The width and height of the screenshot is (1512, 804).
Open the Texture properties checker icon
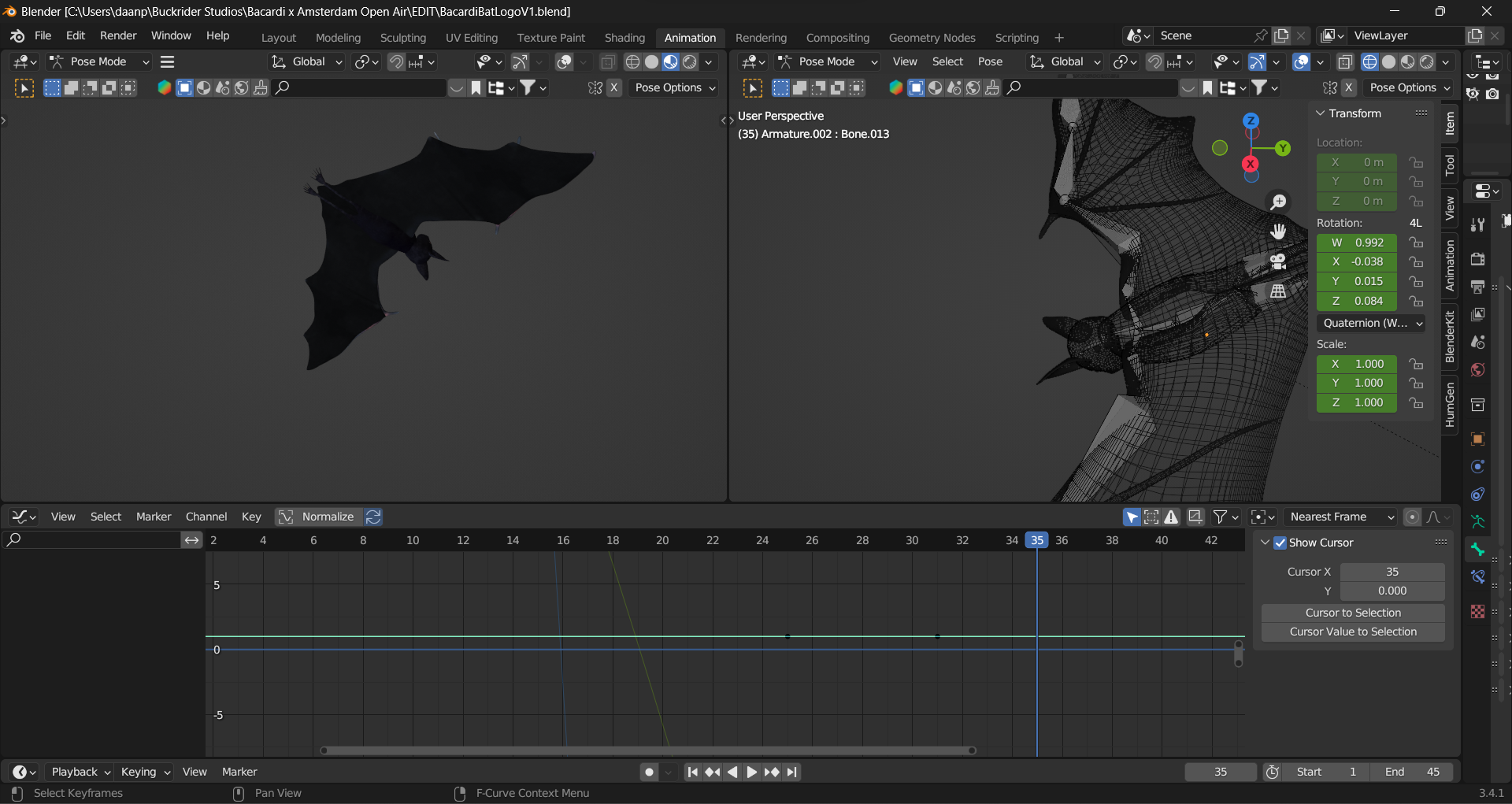(x=1477, y=611)
